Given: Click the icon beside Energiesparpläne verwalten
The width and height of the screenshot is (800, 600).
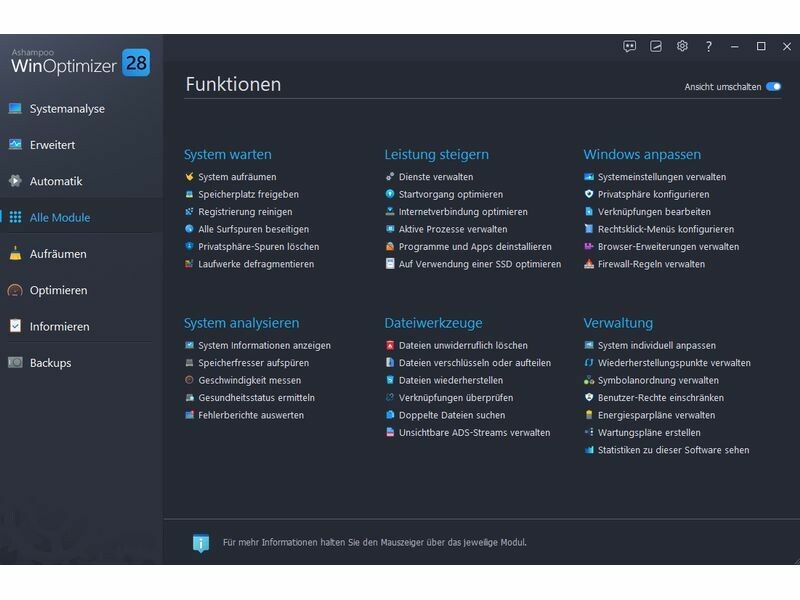Looking at the screenshot, I should (589, 415).
